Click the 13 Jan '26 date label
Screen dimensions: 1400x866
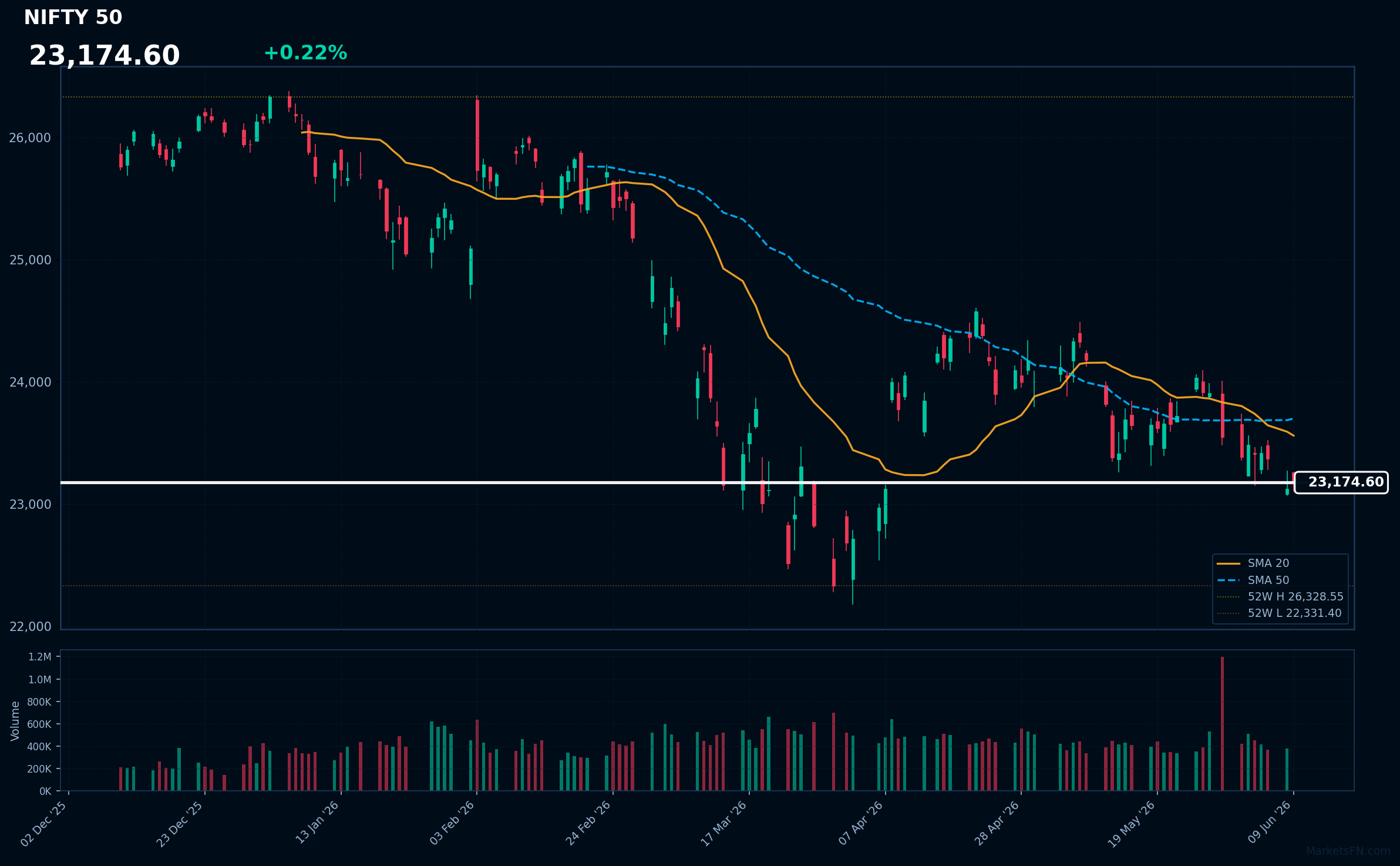click(x=317, y=823)
